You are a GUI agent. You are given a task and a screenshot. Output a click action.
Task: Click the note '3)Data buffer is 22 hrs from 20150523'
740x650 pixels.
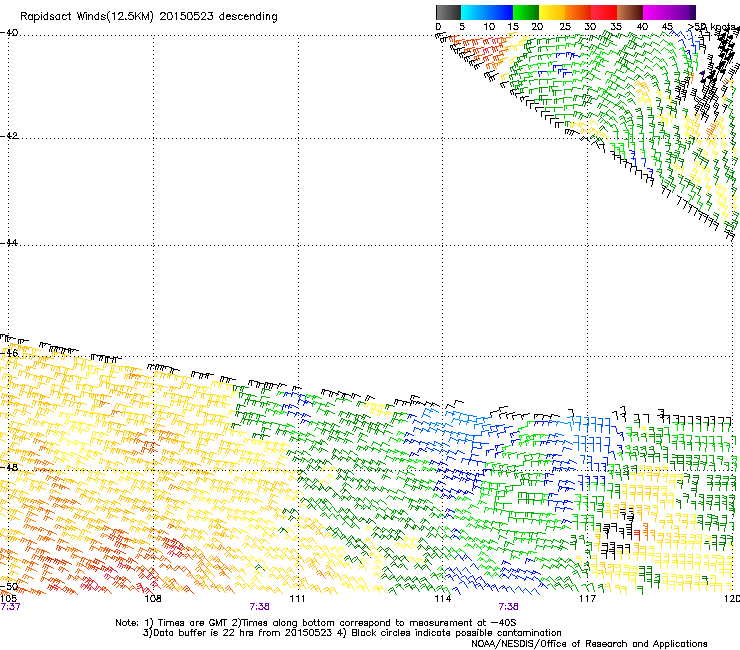(237, 633)
